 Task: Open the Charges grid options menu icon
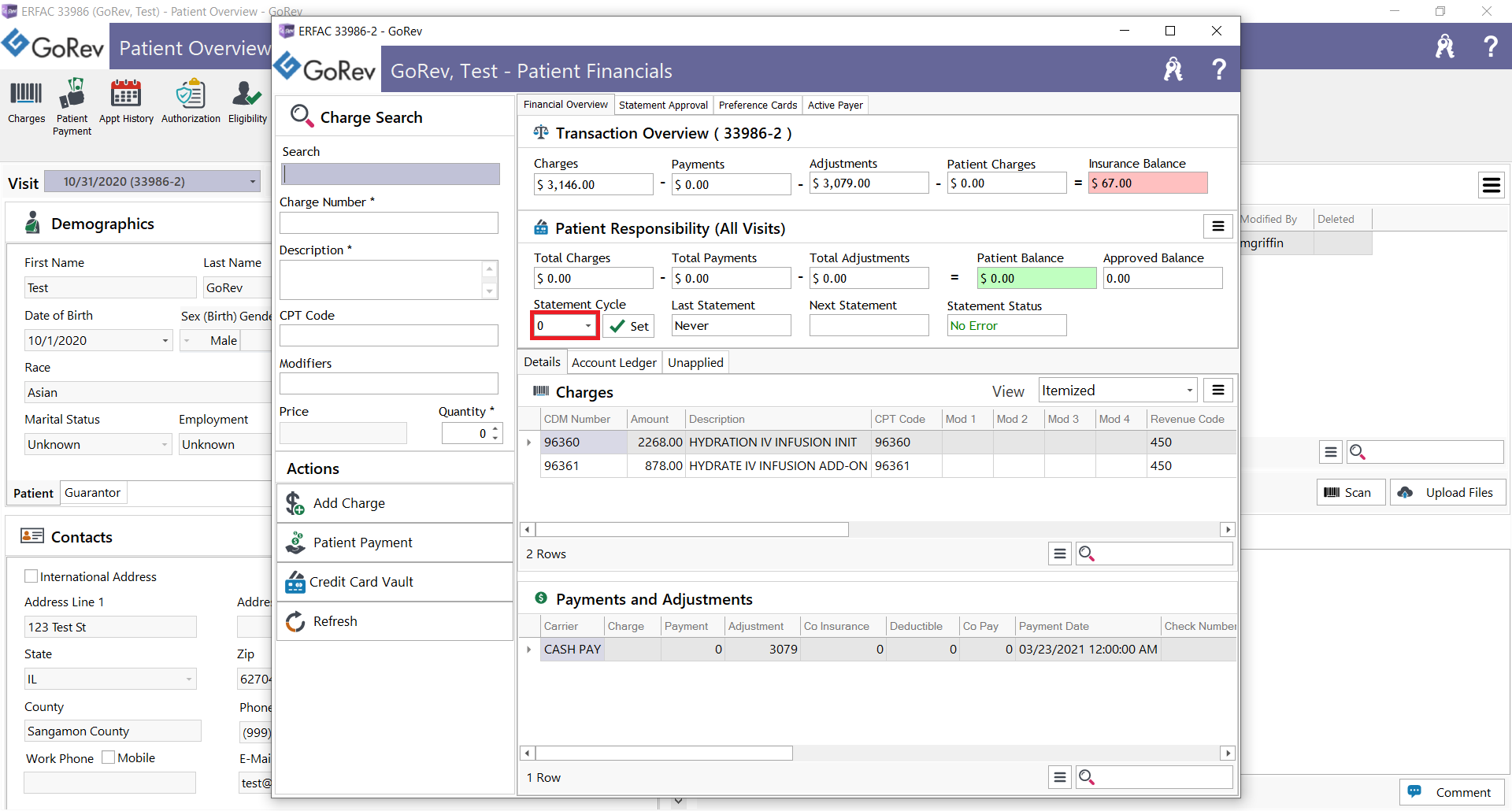tap(1060, 554)
